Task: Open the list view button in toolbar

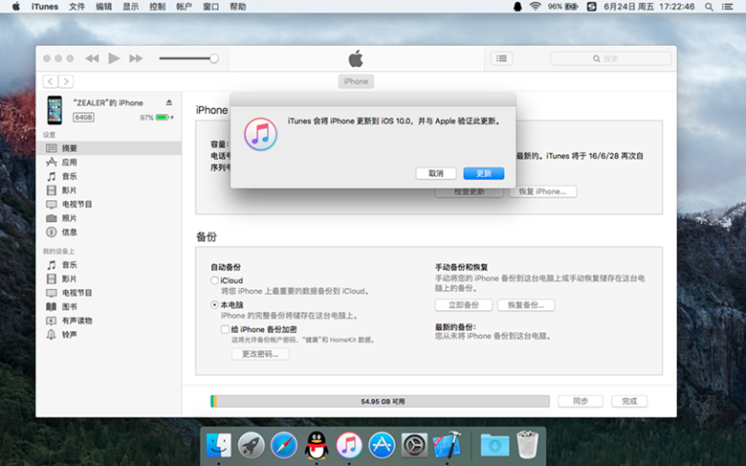Action: click(x=501, y=58)
